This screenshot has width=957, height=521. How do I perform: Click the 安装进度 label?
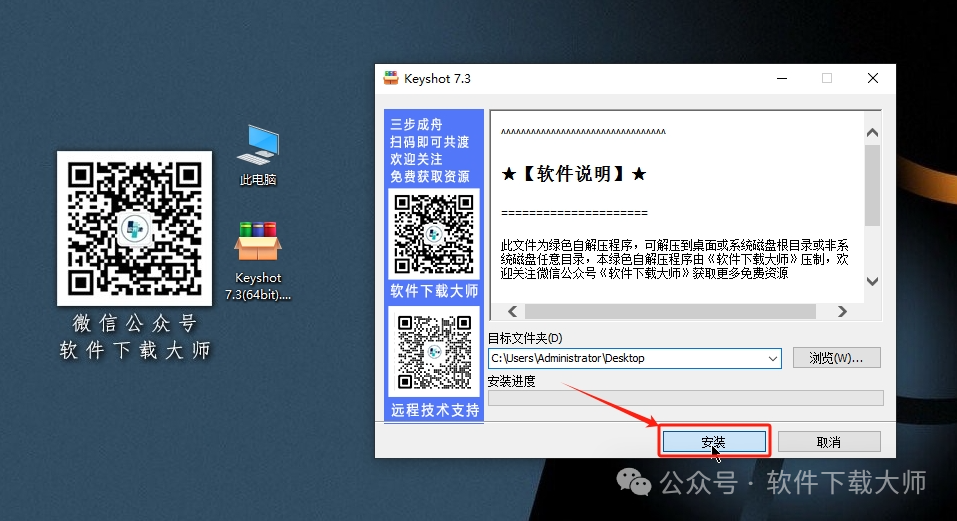pyautogui.click(x=511, y=381)
